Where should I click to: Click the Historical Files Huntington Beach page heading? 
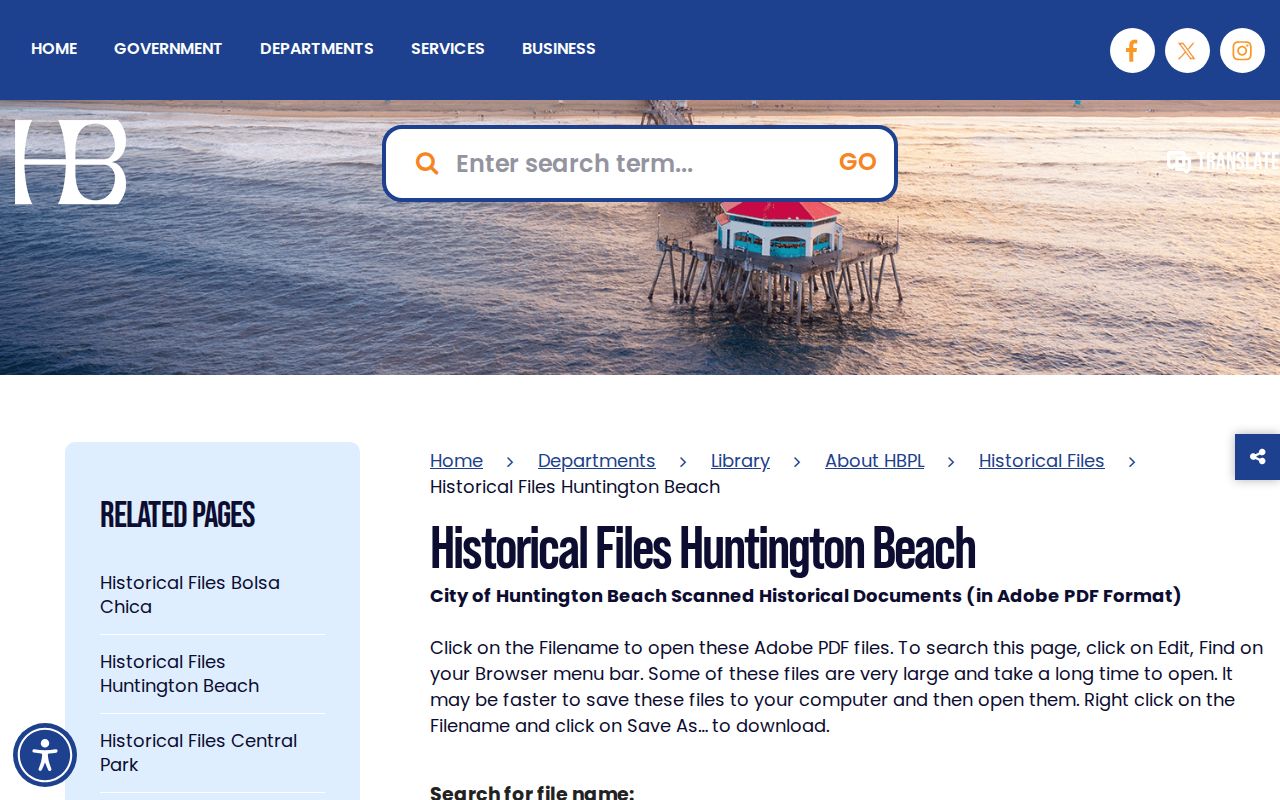702,548
